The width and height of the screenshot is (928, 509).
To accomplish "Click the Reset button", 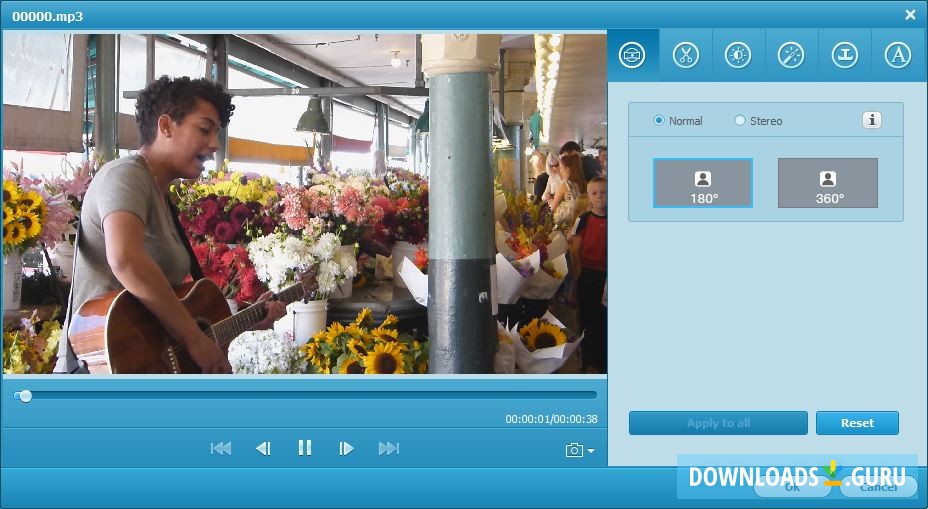I will [857, 423].
